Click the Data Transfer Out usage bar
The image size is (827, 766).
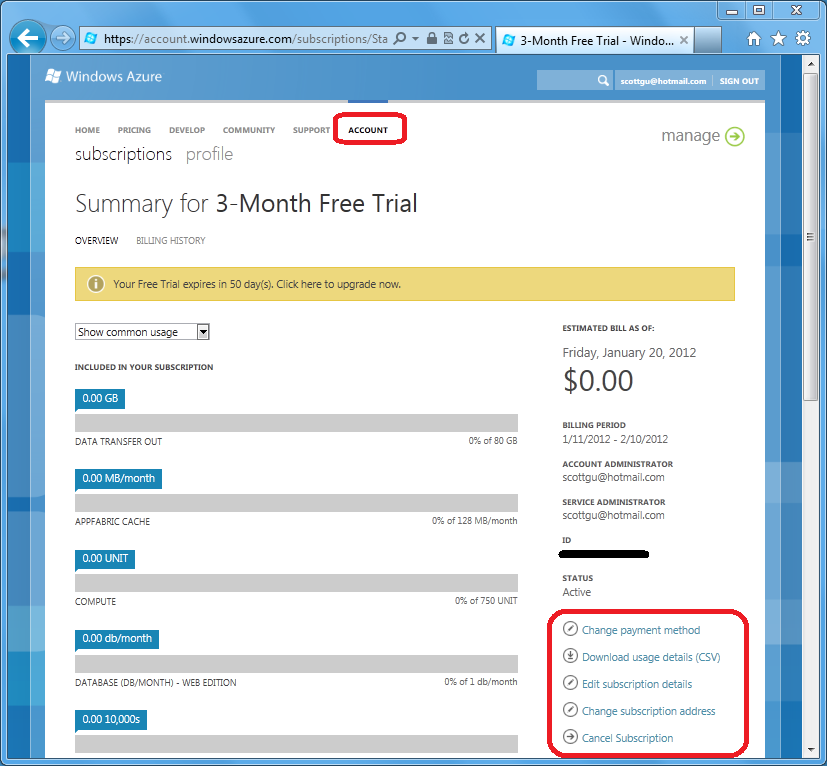tap(296, 423)
